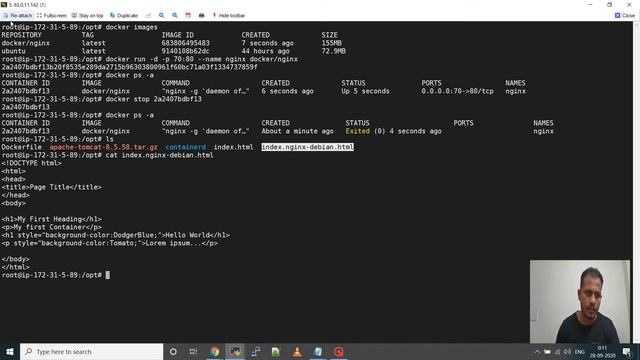Enable Stay on top
Screen dimensions: 640x360
(87, 16)
